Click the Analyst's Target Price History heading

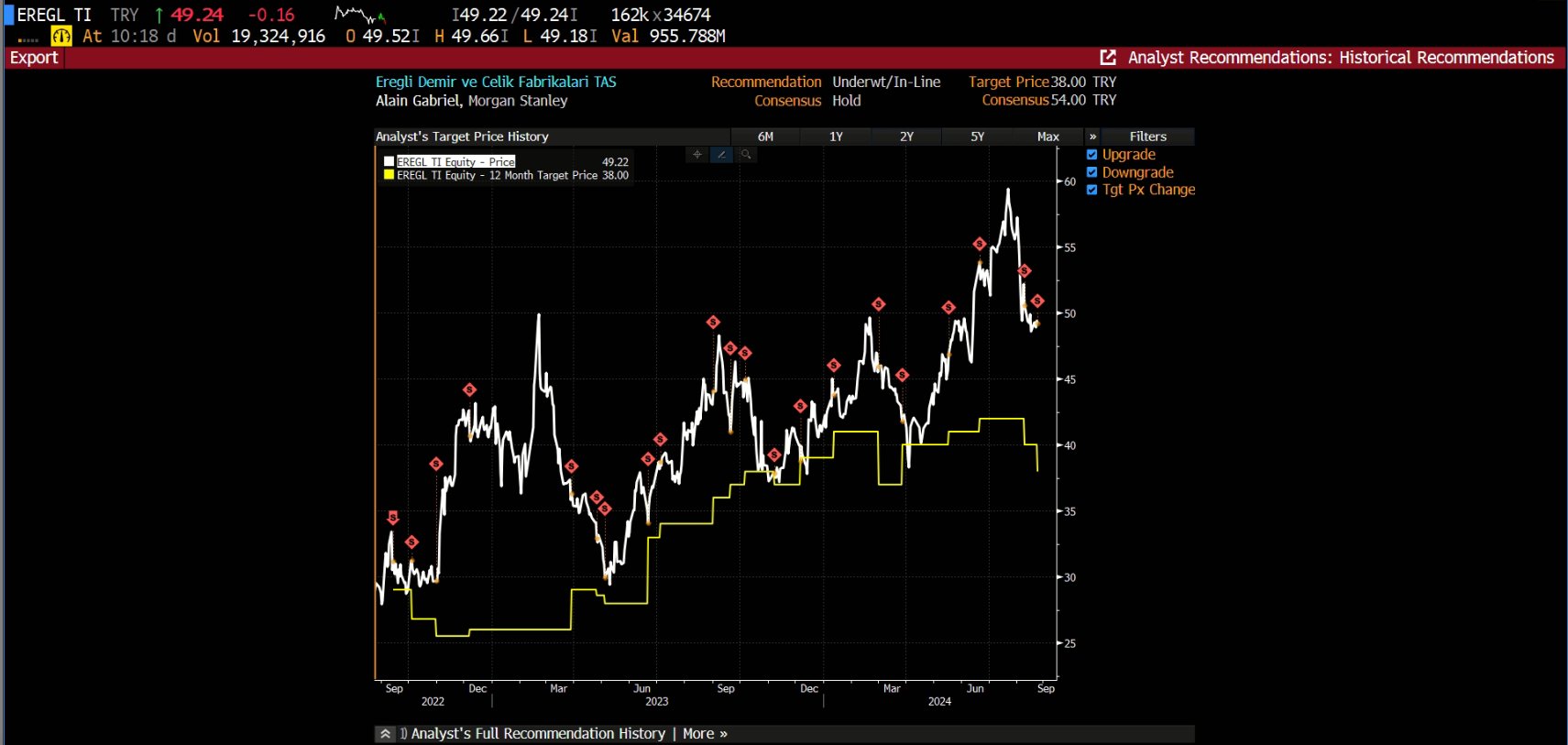coord(462,137)
